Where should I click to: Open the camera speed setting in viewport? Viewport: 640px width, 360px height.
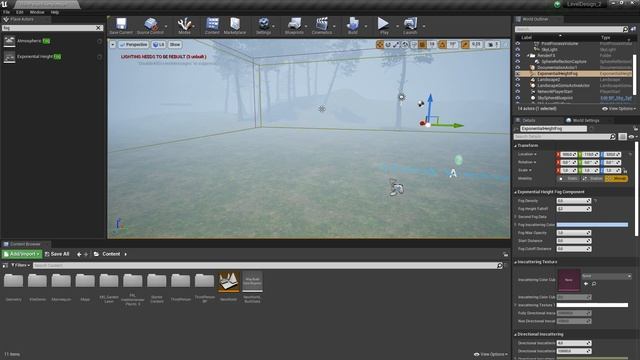click(493, 44)
